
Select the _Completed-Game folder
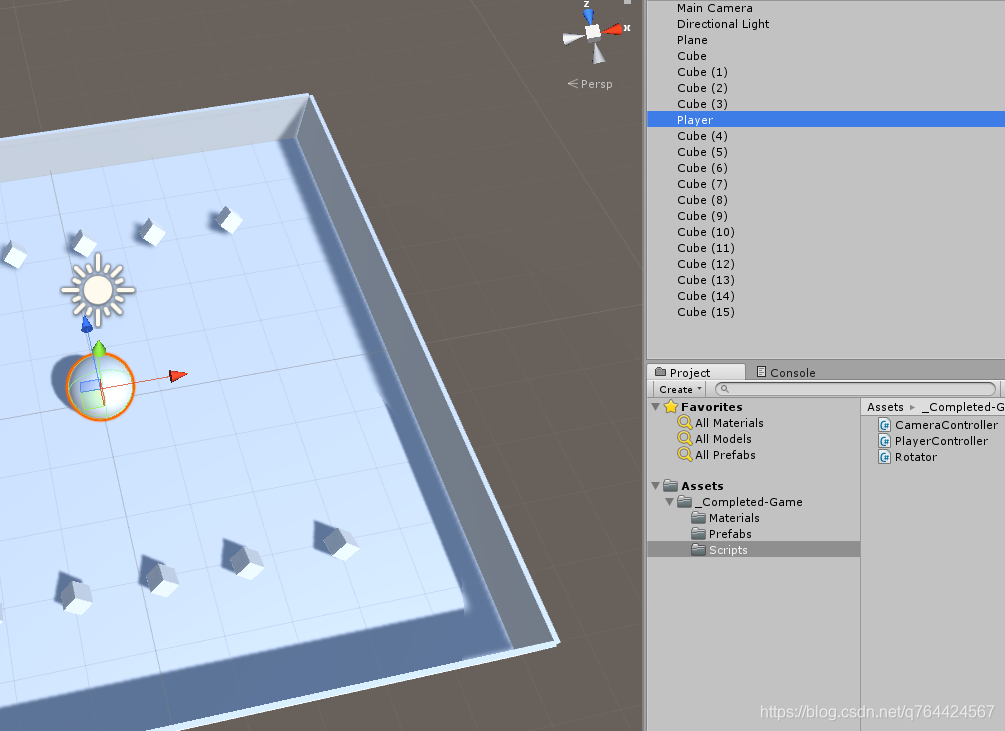click(749, 502)
